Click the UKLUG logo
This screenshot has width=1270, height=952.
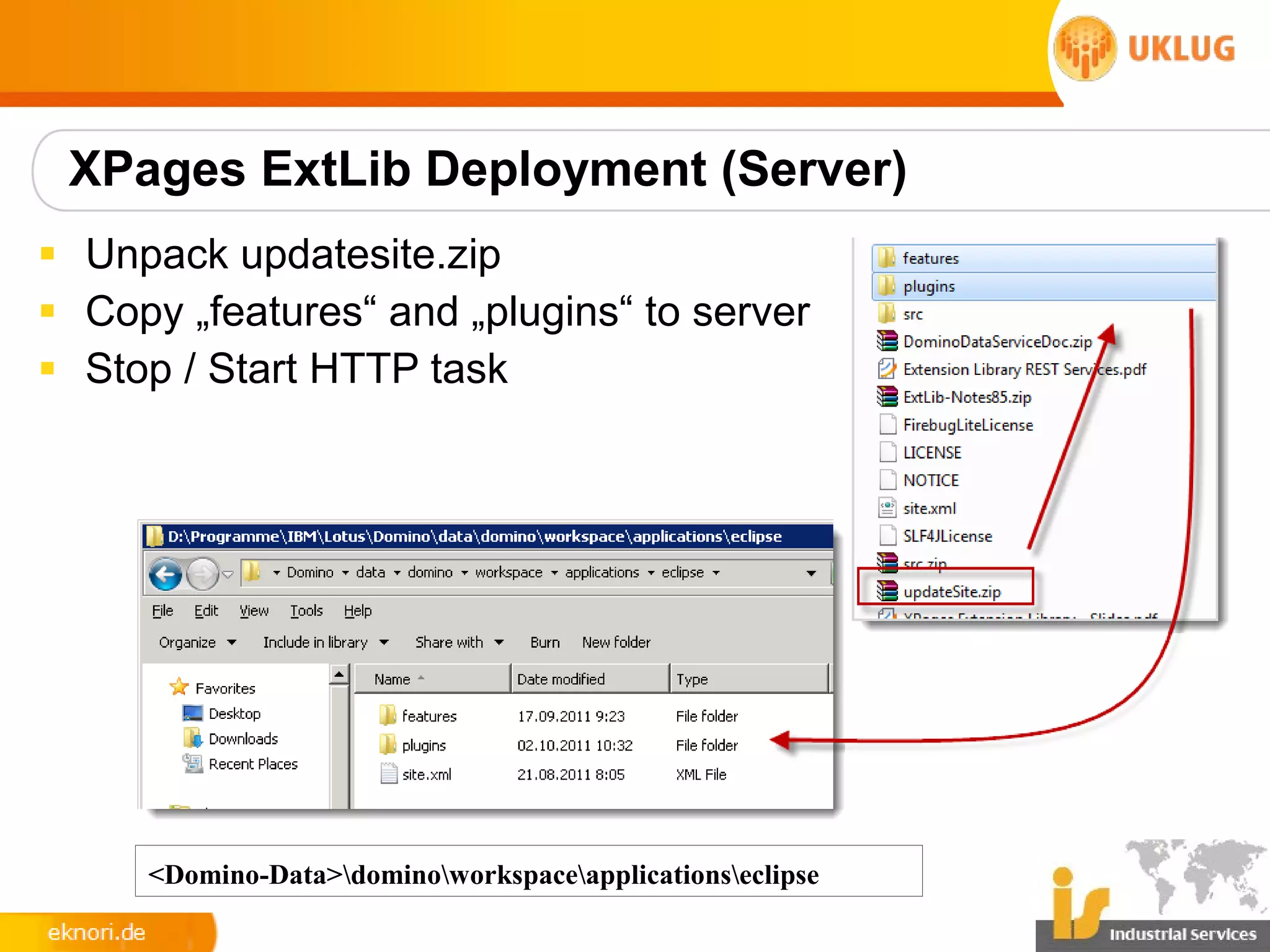pyautogui.click(x=1145, y=48)
